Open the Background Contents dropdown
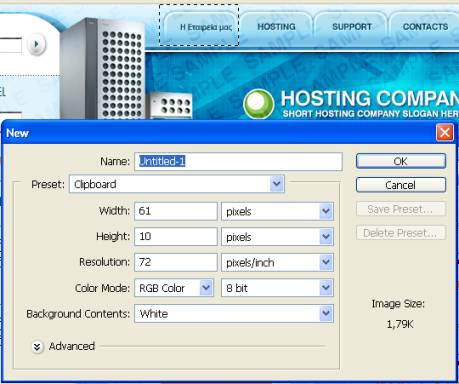The height and width of the screenshot is (384, 459). (x=234, y=314)
